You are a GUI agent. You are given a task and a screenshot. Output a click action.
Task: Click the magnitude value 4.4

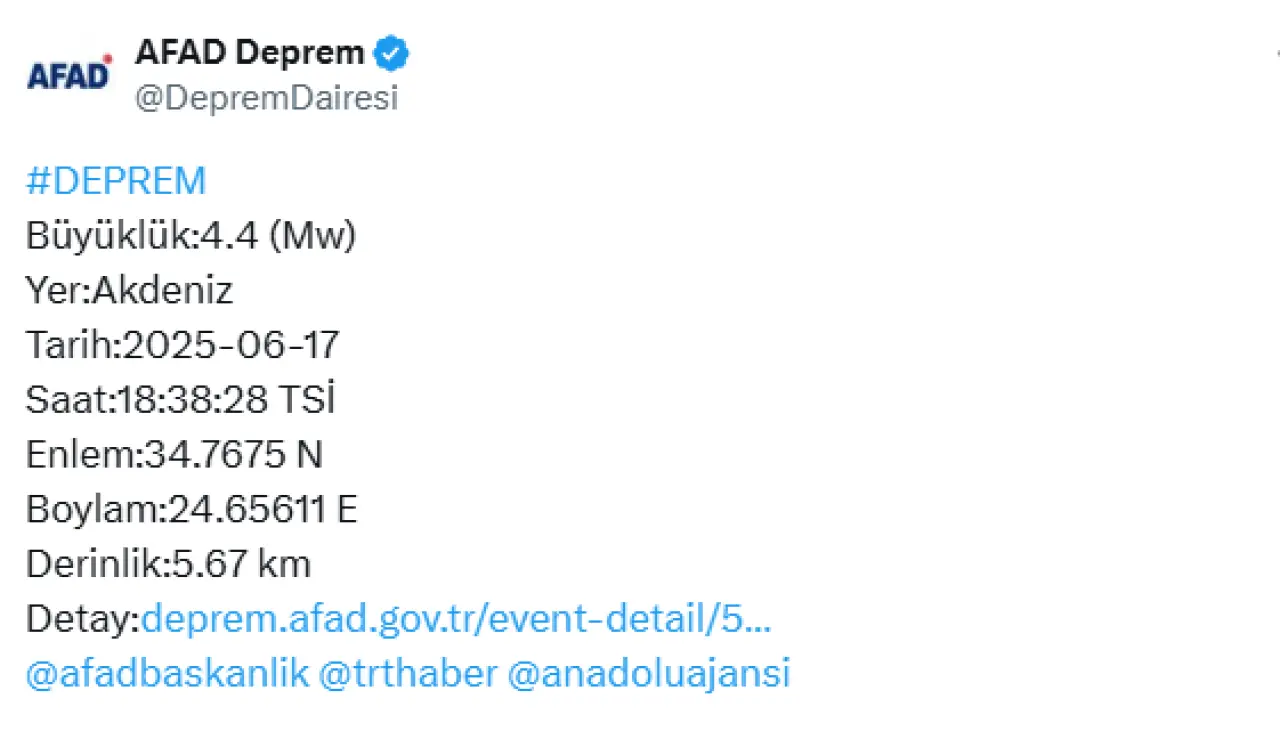click(x=231, y=236)
